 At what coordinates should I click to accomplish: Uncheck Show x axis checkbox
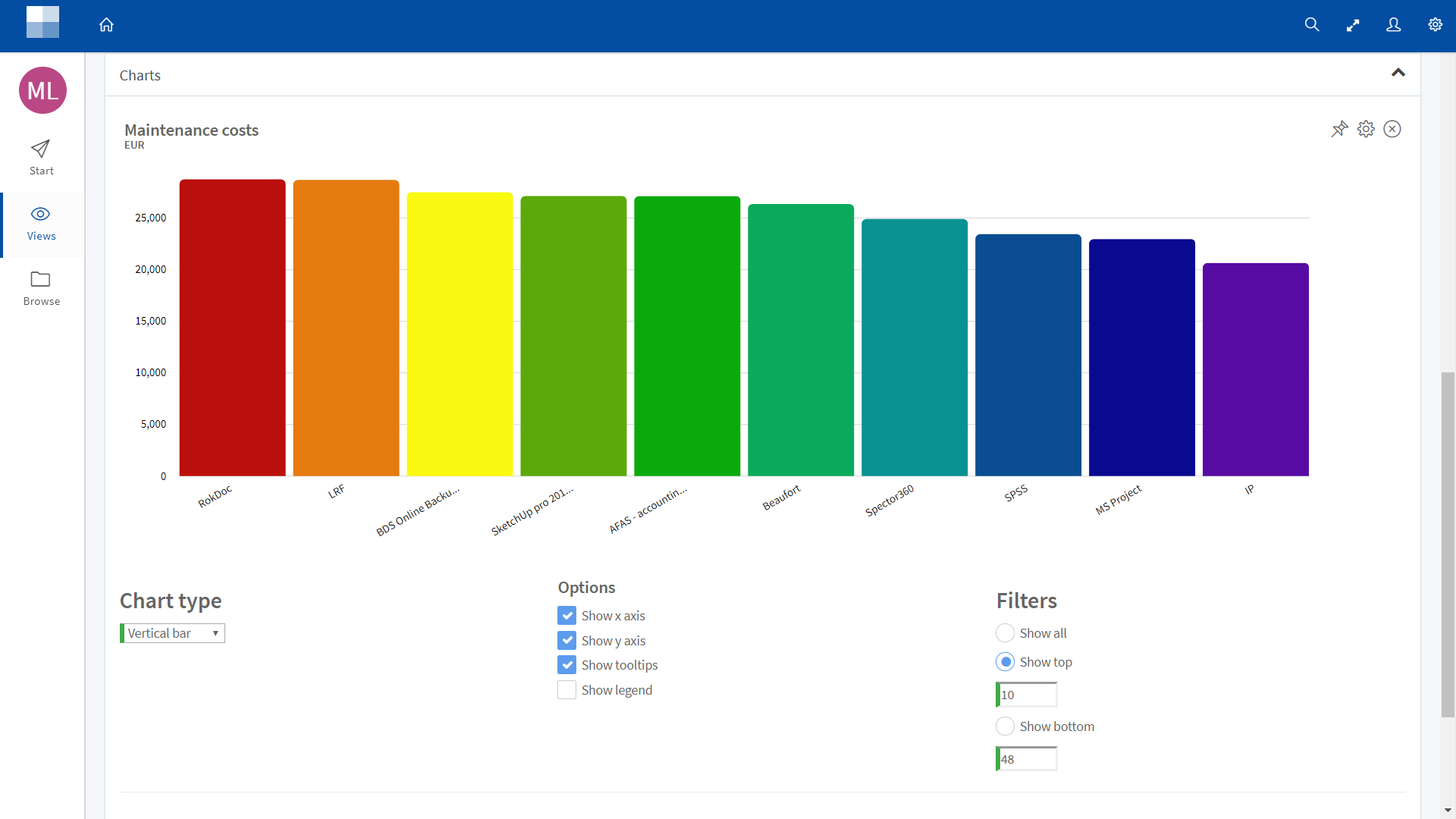click(566, 615)
